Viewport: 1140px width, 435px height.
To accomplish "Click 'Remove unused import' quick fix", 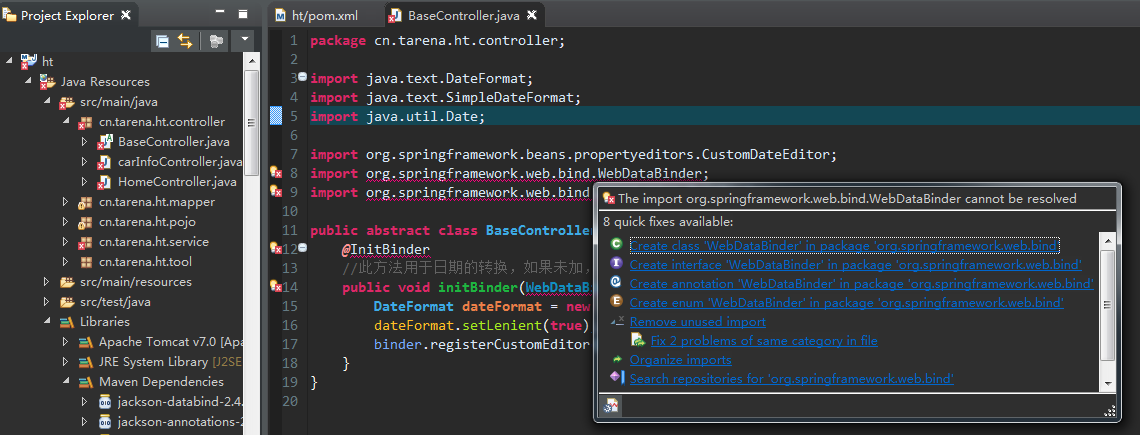I will [x=698, y=322].
